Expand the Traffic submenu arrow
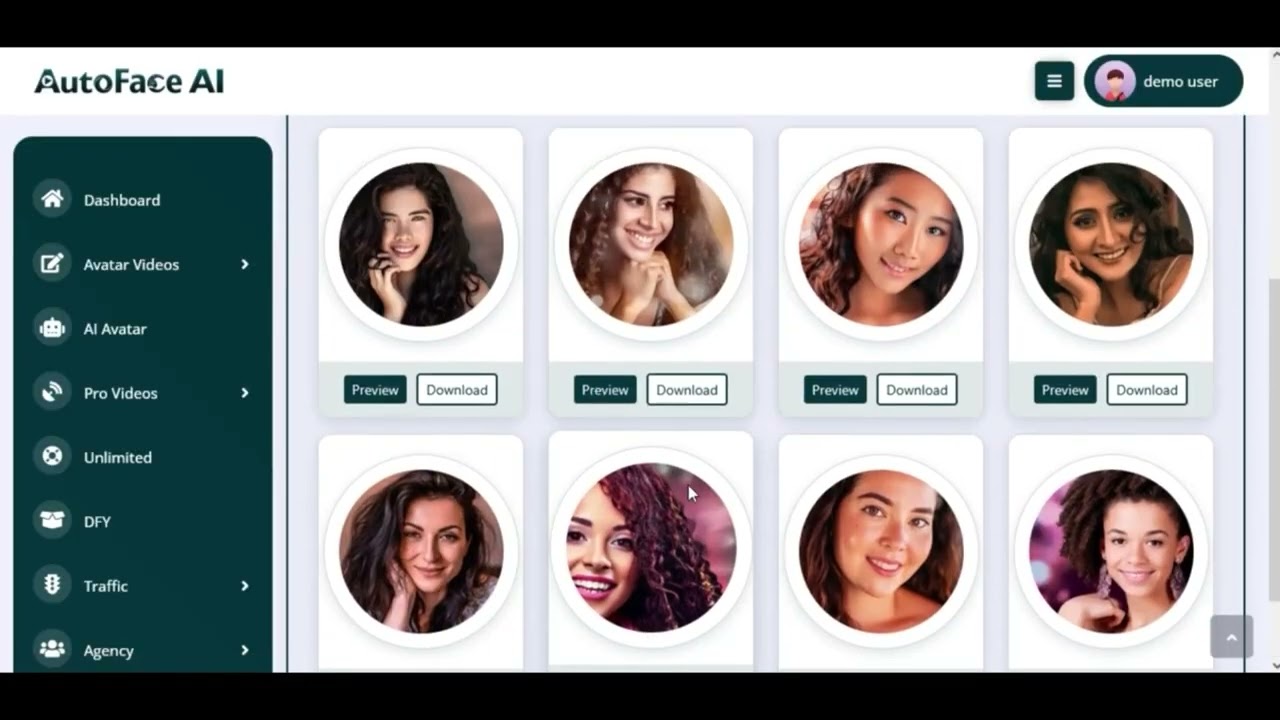The width and height of the screenshot is (1280, 720). coord(244,586)
